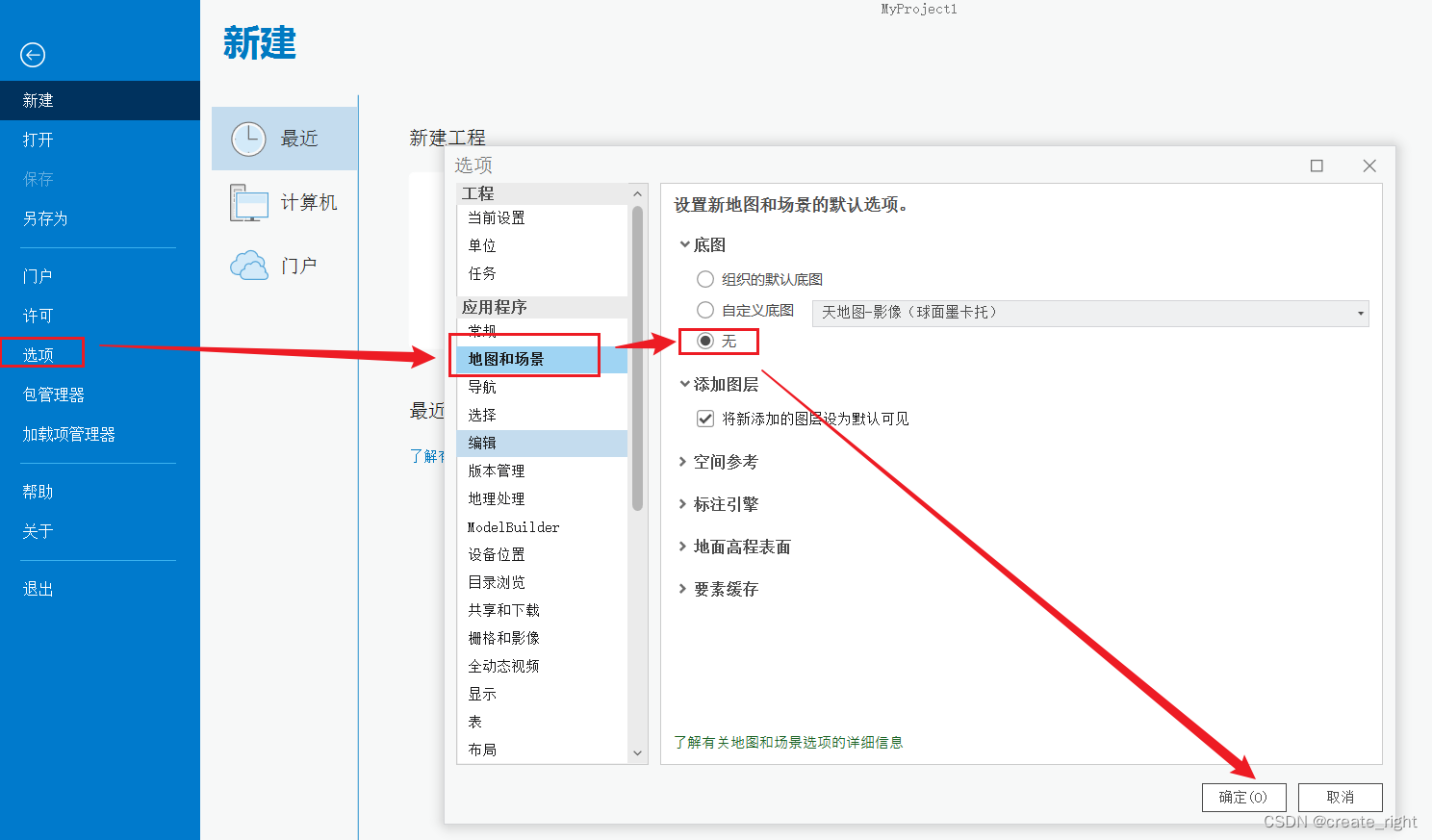Viewport: 1432px width, 840px height.
Task: Select 地理处理 in options list
Action: [543, 498]
